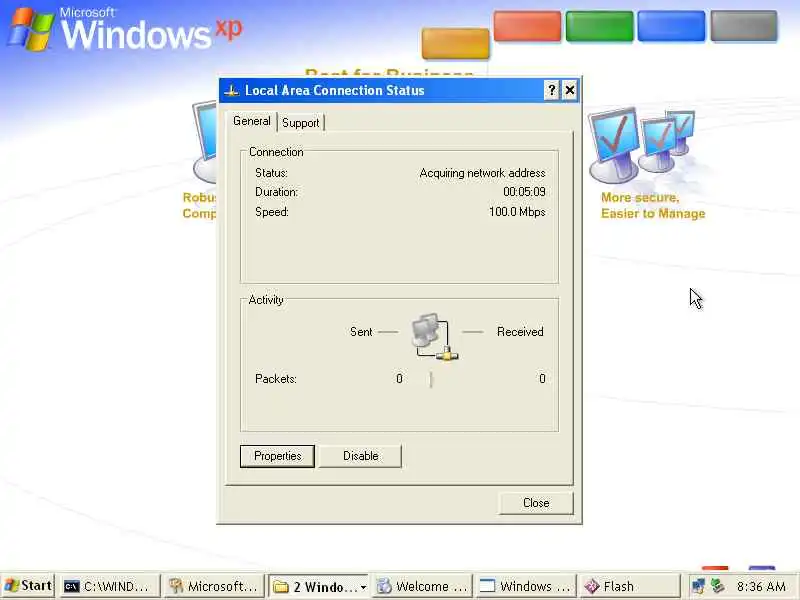800x600 pixels.
Task: Click the 8:36 AM clock
Action: [761, 586]
